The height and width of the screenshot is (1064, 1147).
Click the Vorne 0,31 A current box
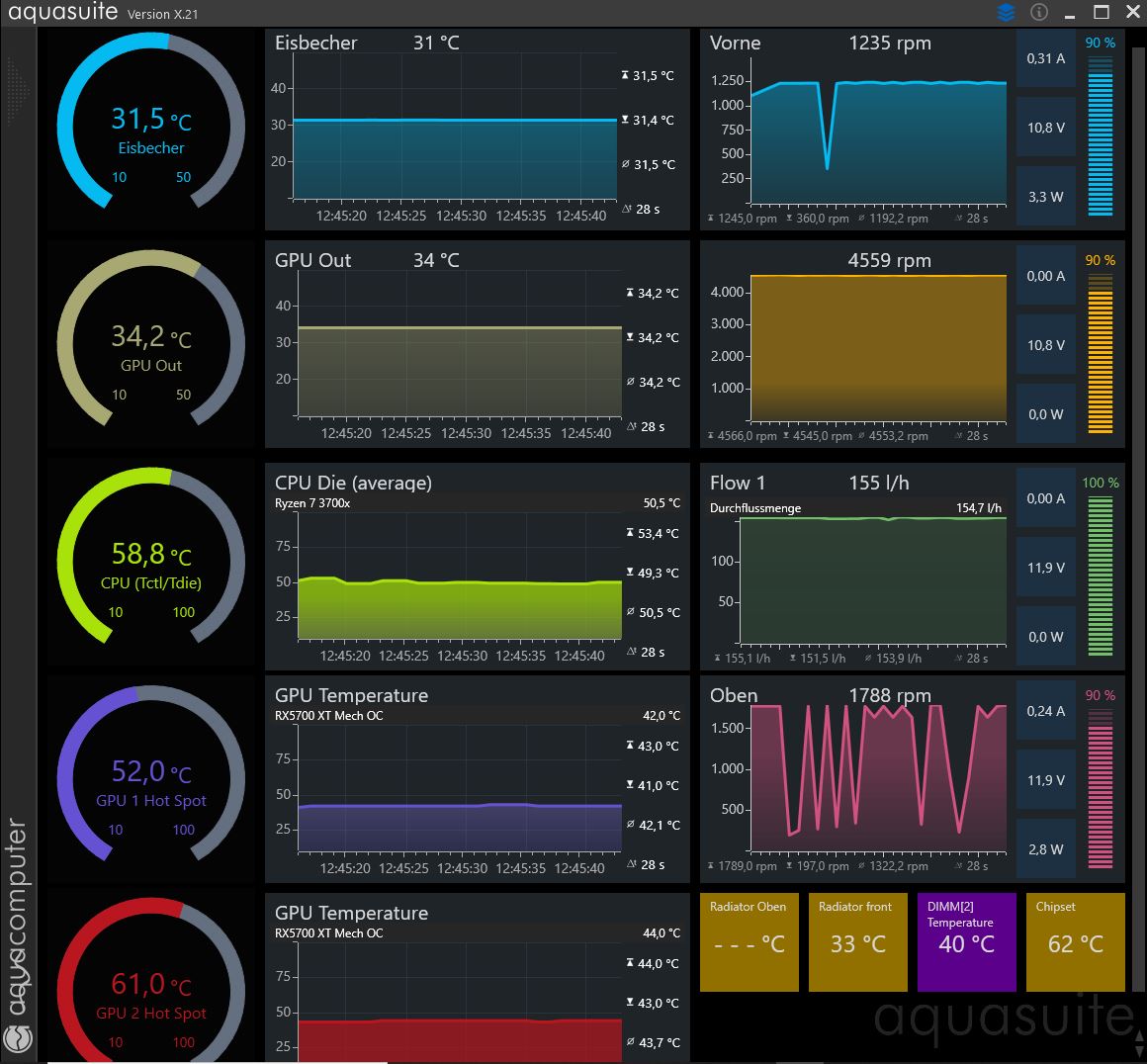(1046, 58)
